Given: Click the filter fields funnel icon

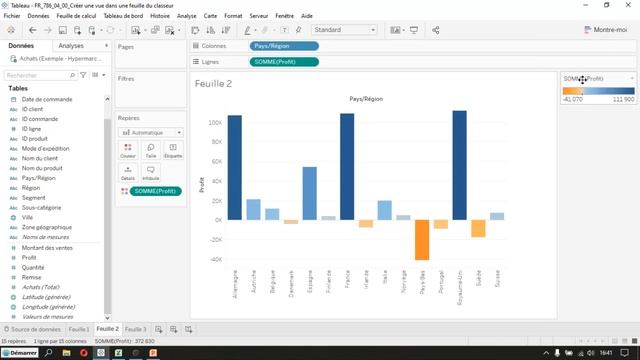Looking at the screenshot, I should [83, 75].
